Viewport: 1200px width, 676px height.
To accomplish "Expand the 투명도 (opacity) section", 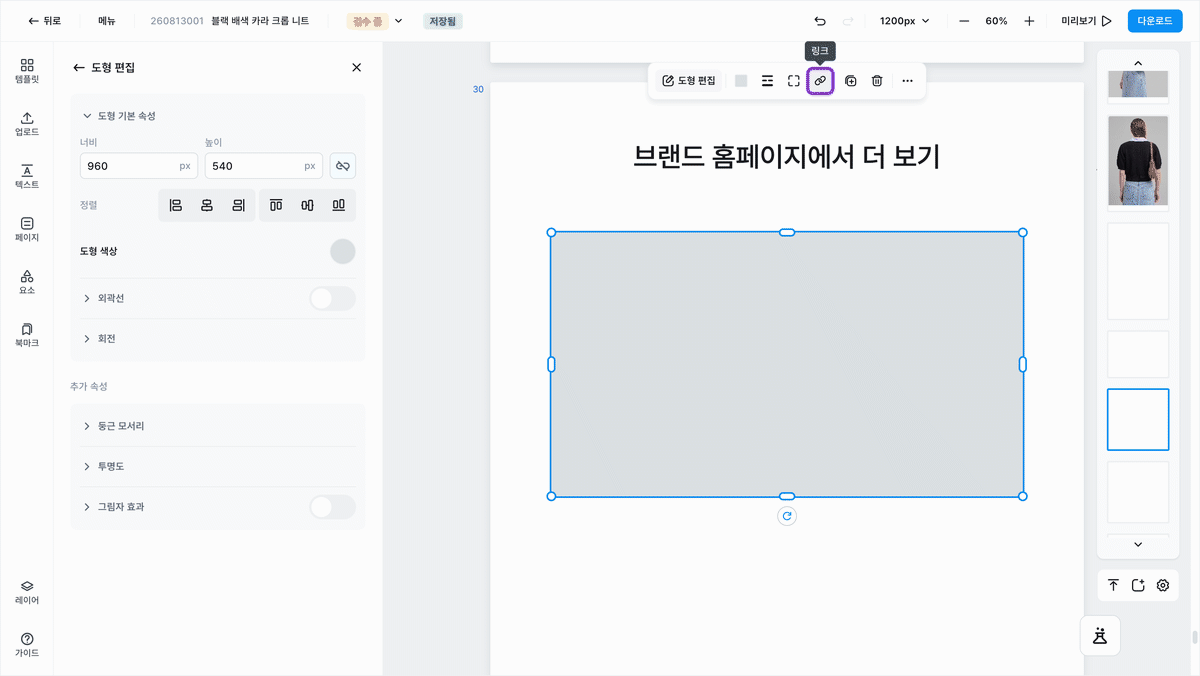I will 104,466.
